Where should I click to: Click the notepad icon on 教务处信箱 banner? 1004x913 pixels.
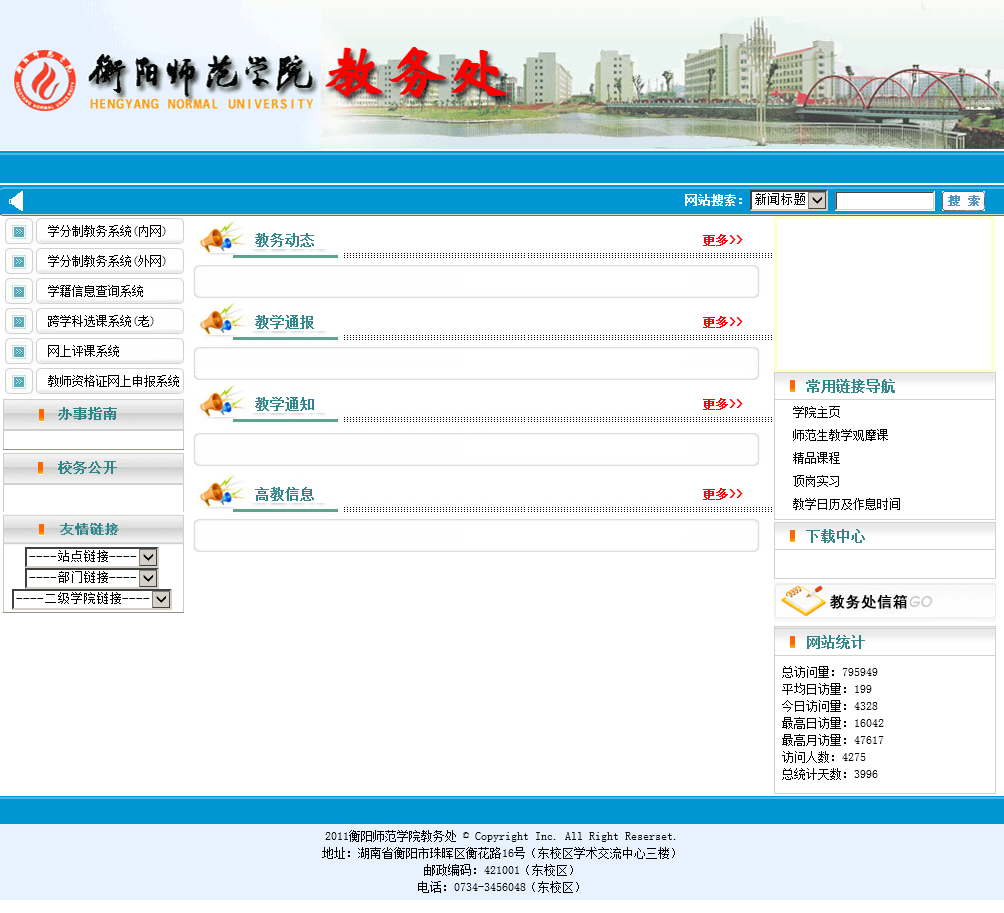803,601
